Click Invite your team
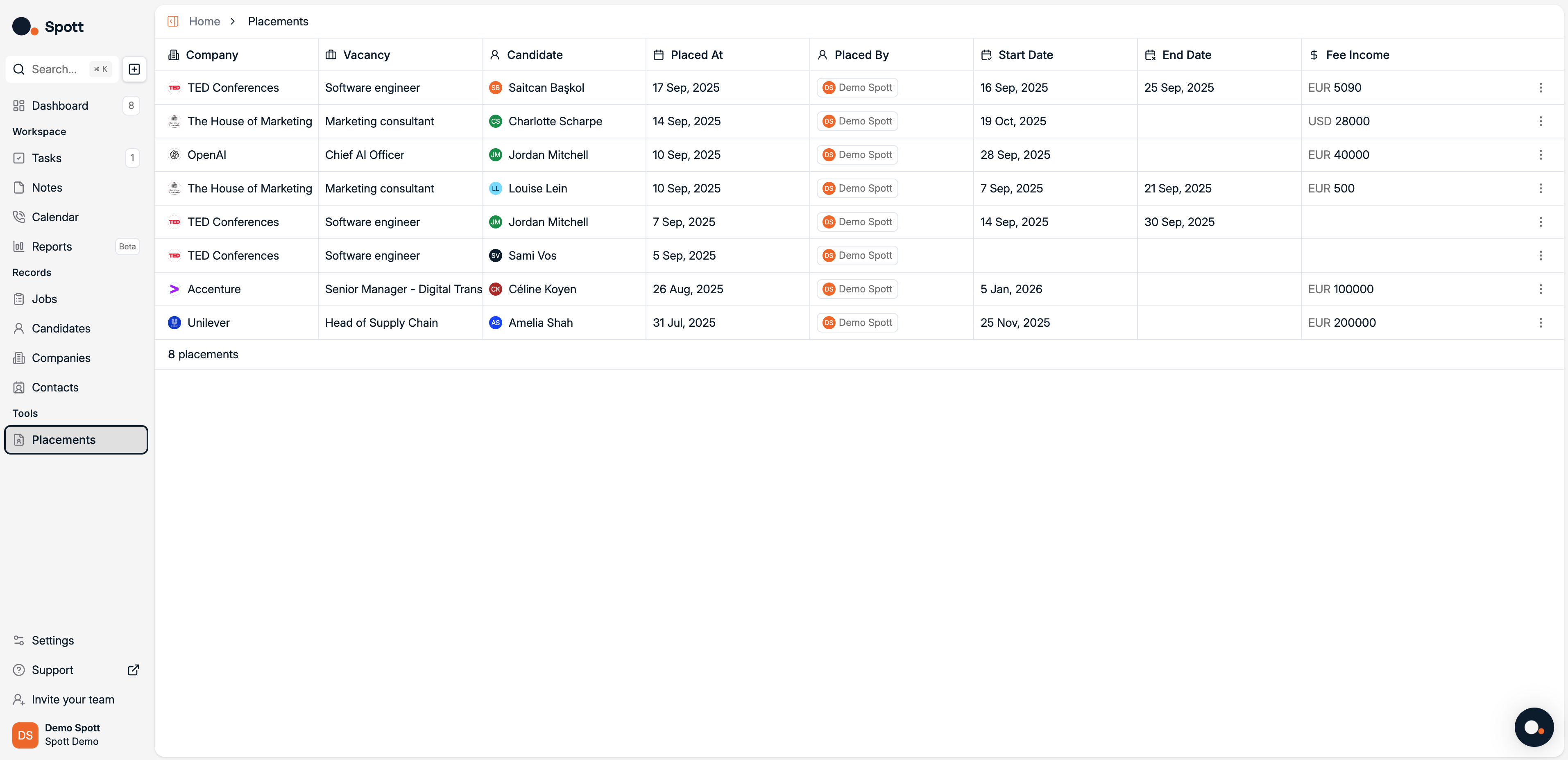 tap(75, 700)
